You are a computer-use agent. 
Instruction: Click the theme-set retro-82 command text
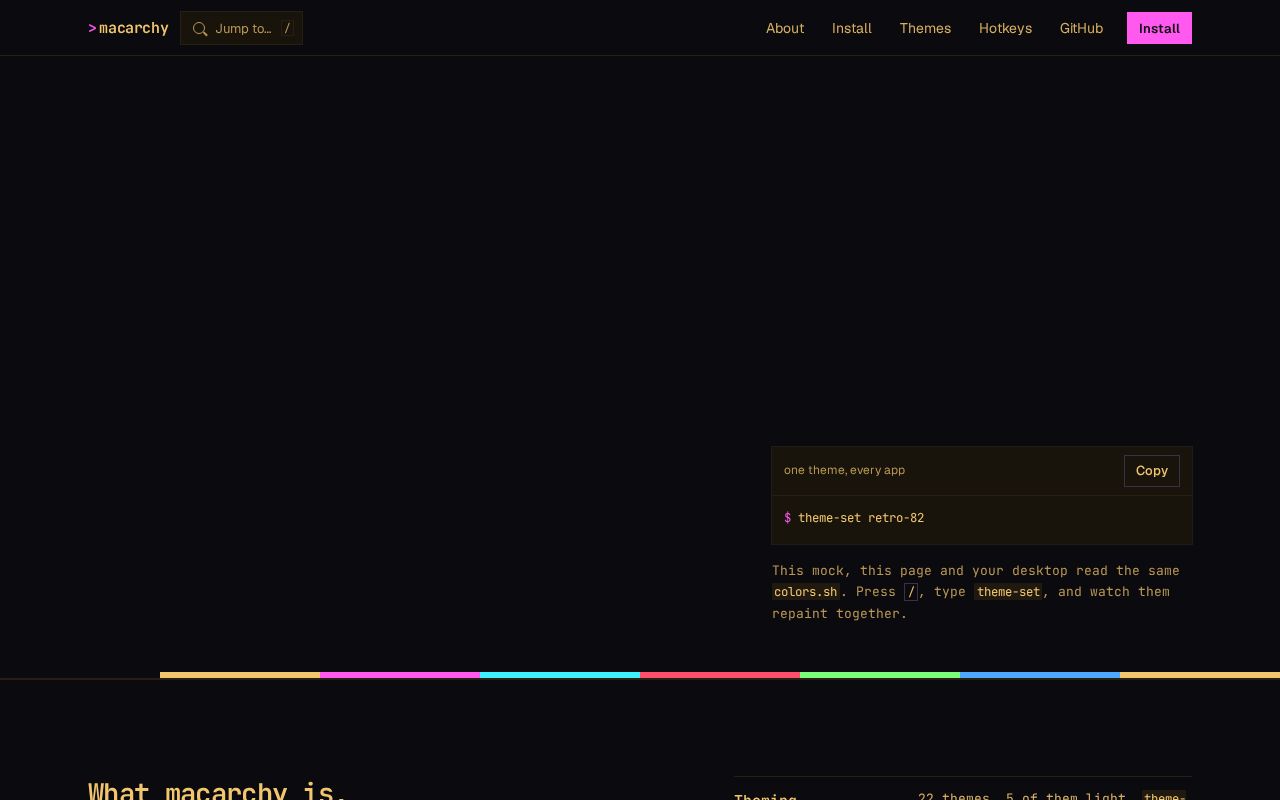tap(861, 518)
